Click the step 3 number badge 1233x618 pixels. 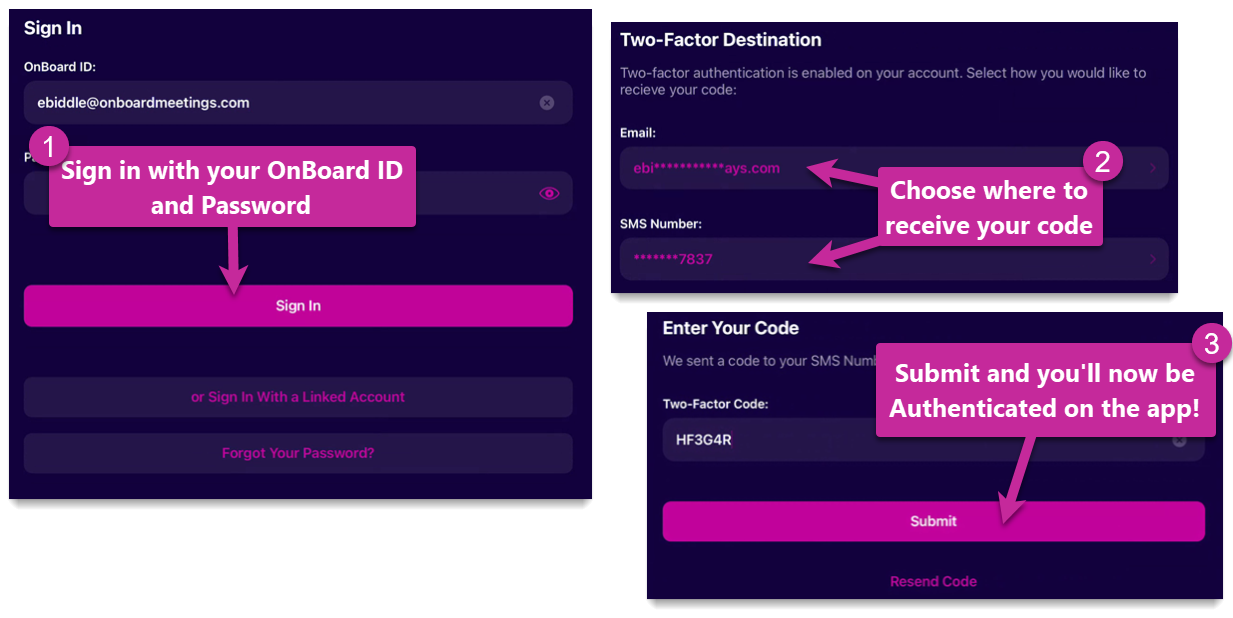pos(1211,345)
